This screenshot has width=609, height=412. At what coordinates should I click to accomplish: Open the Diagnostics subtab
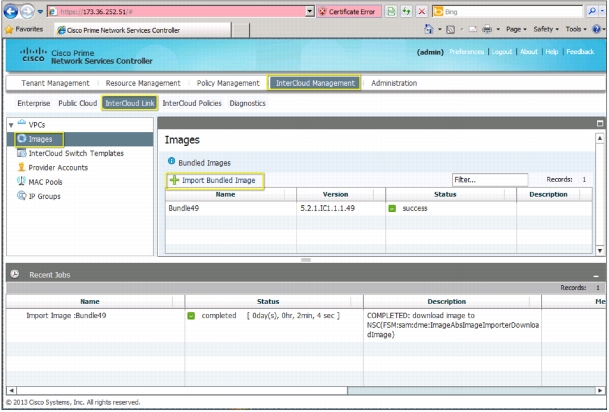point(247,103)
